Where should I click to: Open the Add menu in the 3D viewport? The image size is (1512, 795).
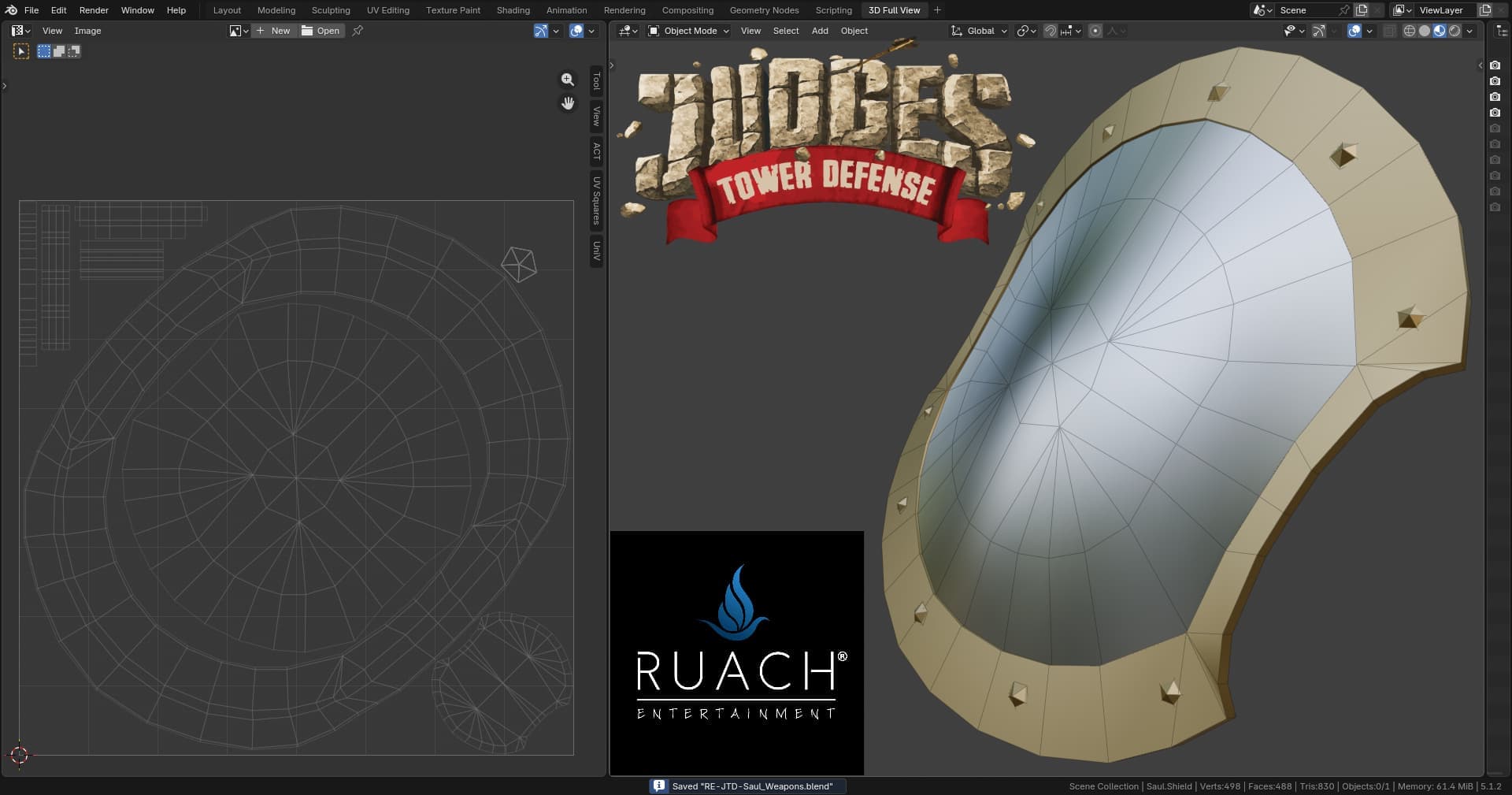pos(820,31)
